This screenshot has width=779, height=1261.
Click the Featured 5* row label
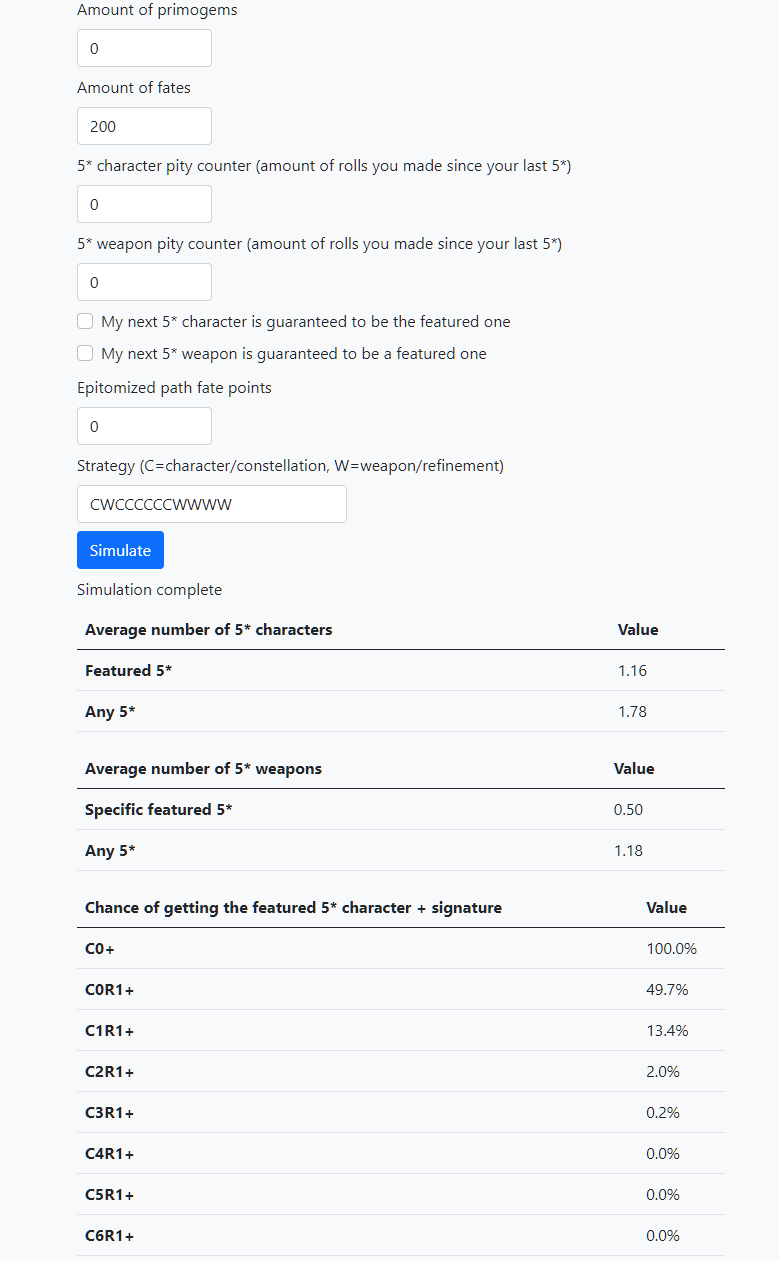pos(128,671)
